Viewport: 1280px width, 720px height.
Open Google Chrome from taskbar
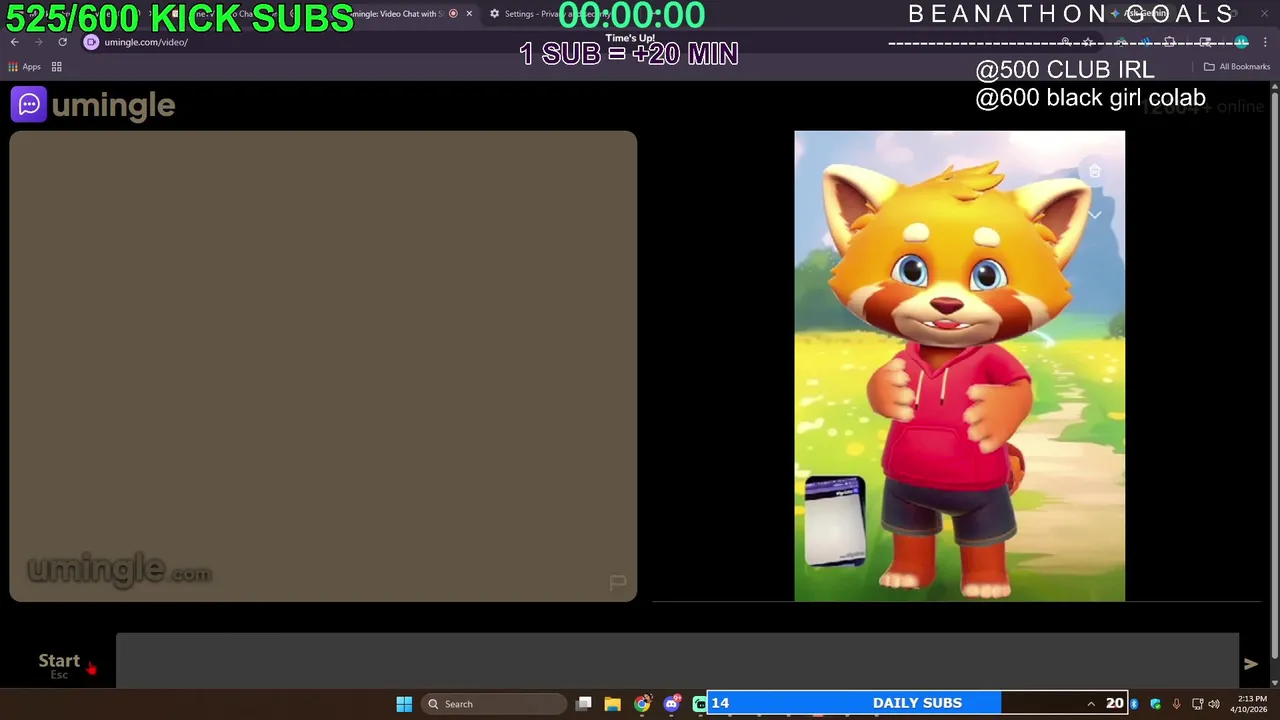[642, 704]
